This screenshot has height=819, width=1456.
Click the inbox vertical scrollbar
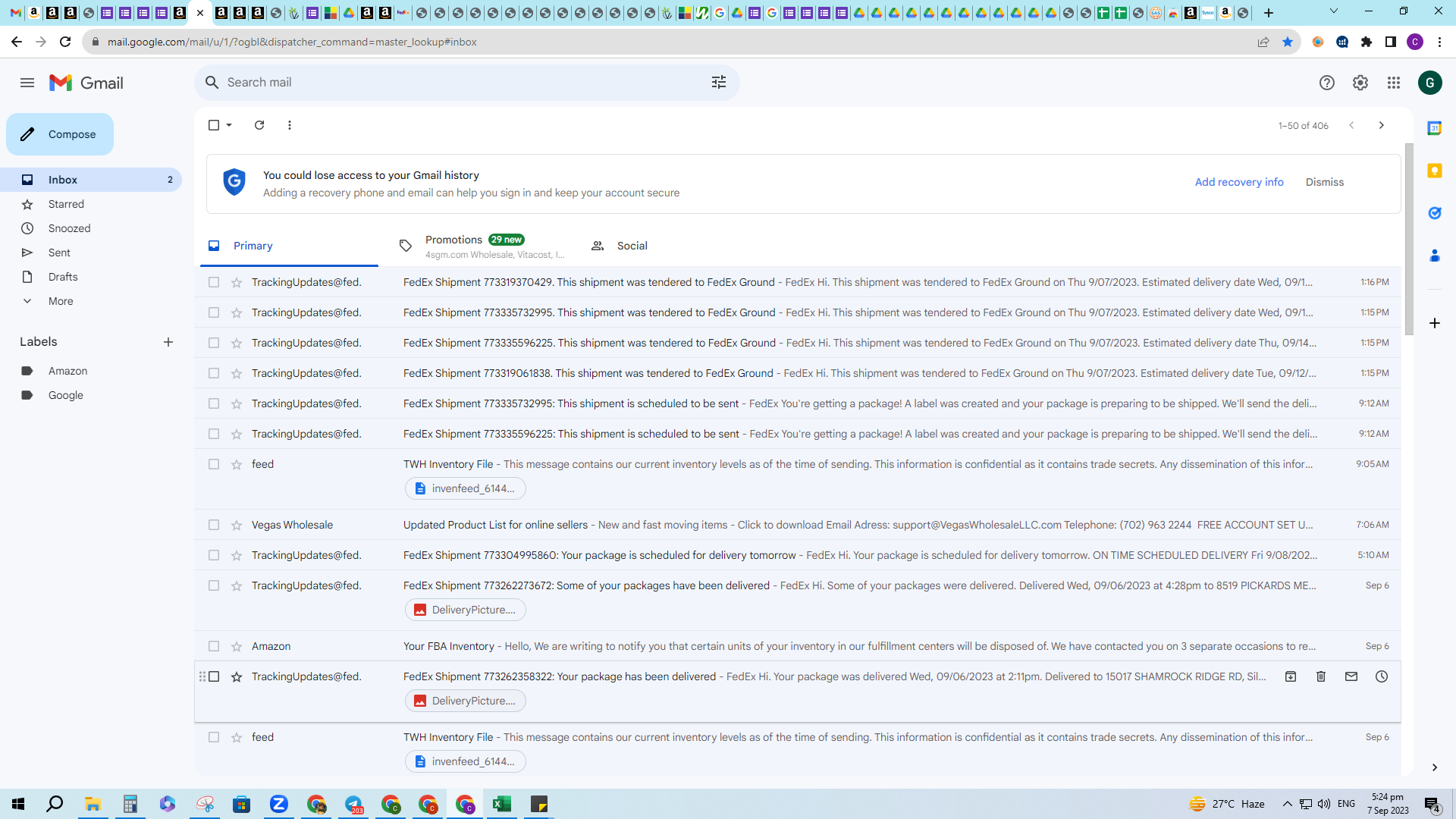coord(1409,239)
